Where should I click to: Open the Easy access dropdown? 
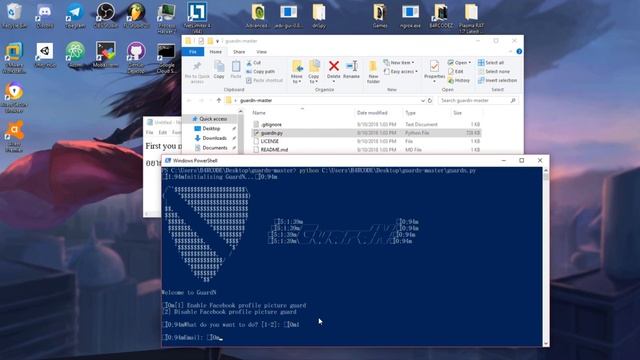pos(401,71)
